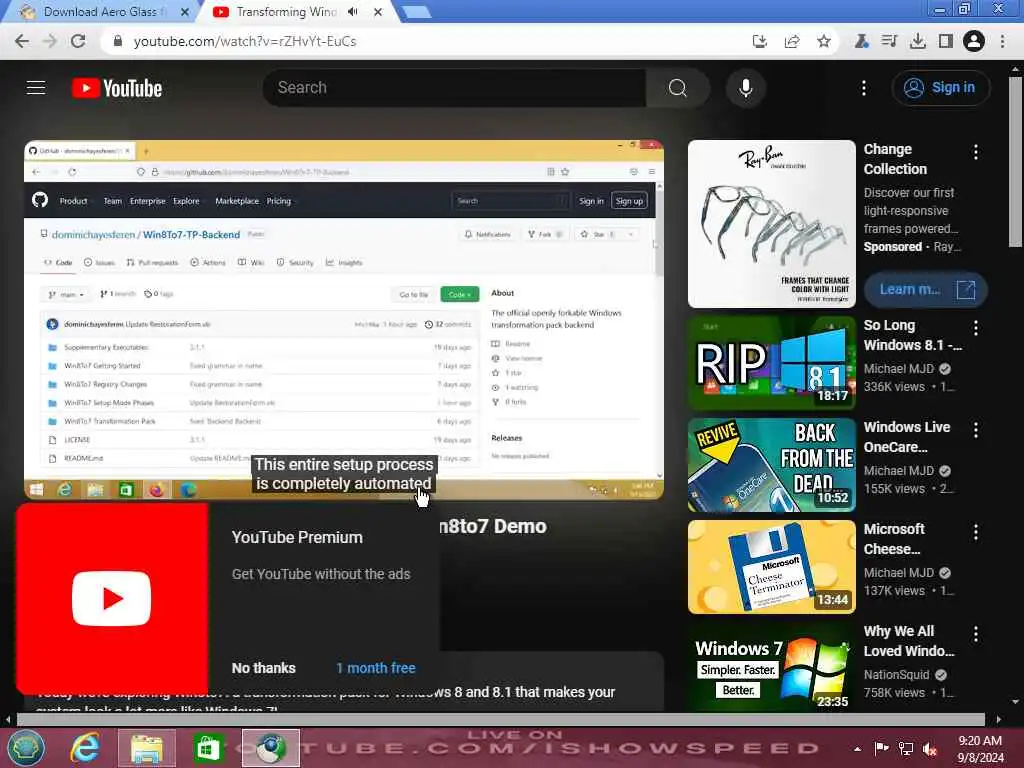Viewport: 1024px width, 768px height.
Task: Click the So Long Windows 8.1 title
Action: pos(912,335)
